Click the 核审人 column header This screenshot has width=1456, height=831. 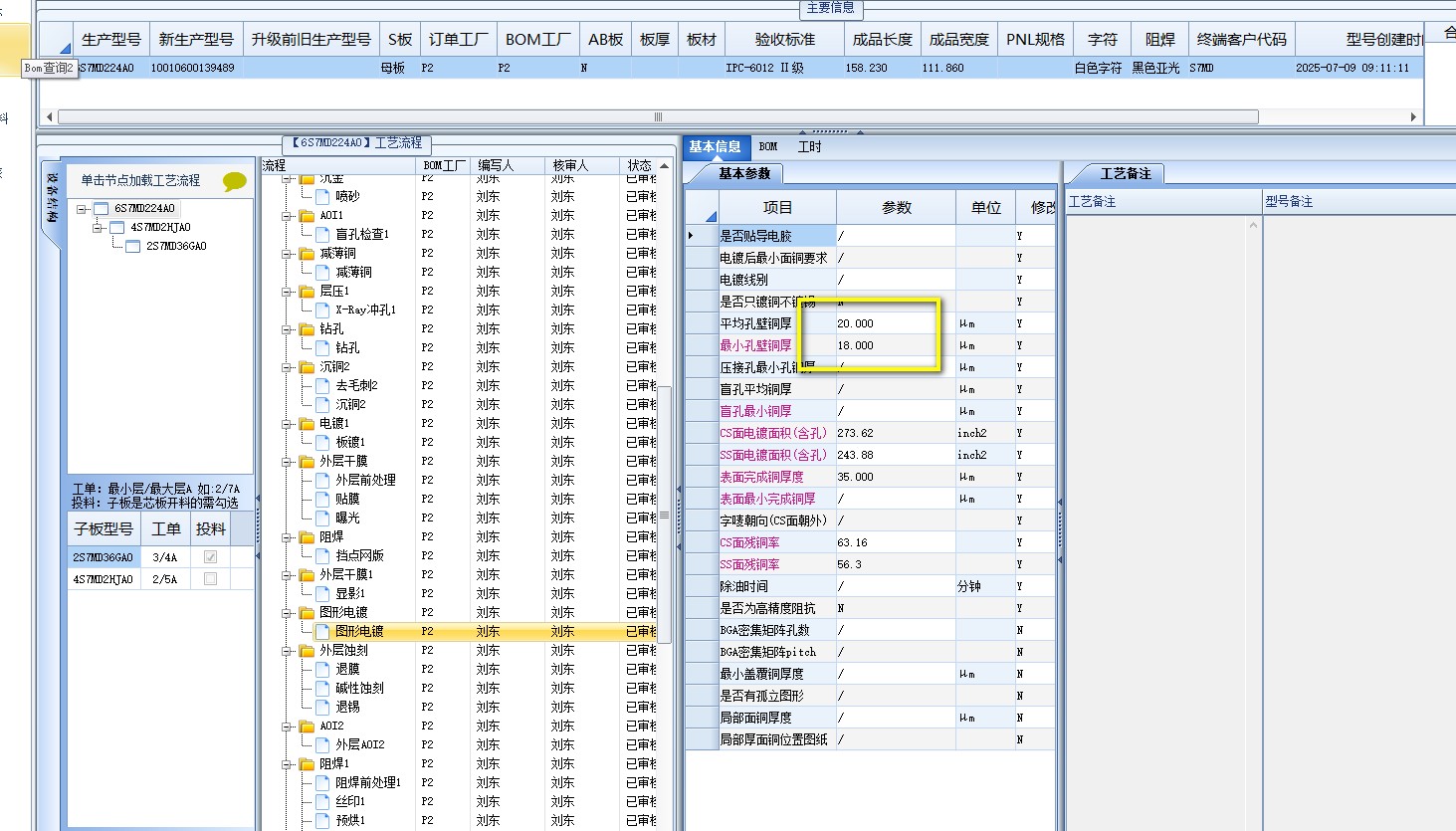click(582, 165)
